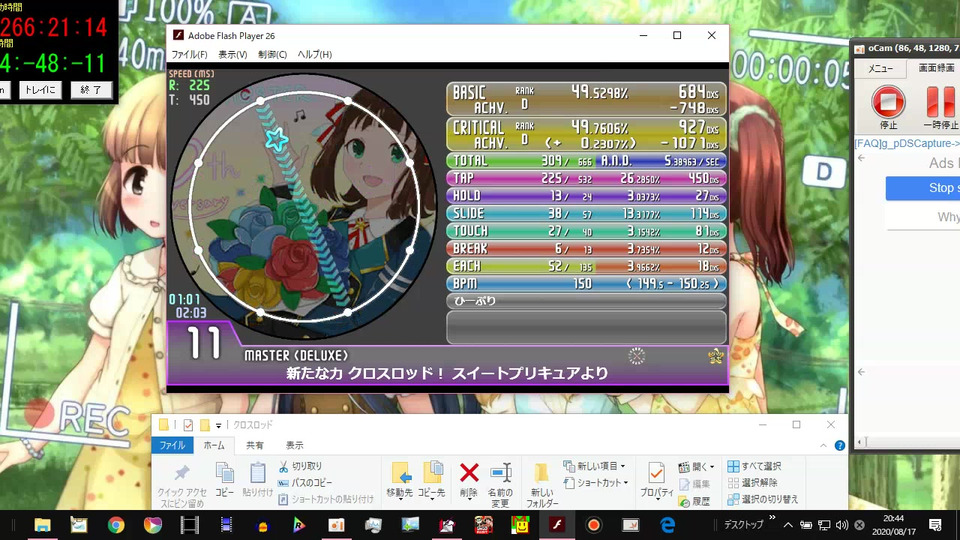The image size is (960, 540).
Task: Click the small star badge icon in game footer
Action: [715, 356]
